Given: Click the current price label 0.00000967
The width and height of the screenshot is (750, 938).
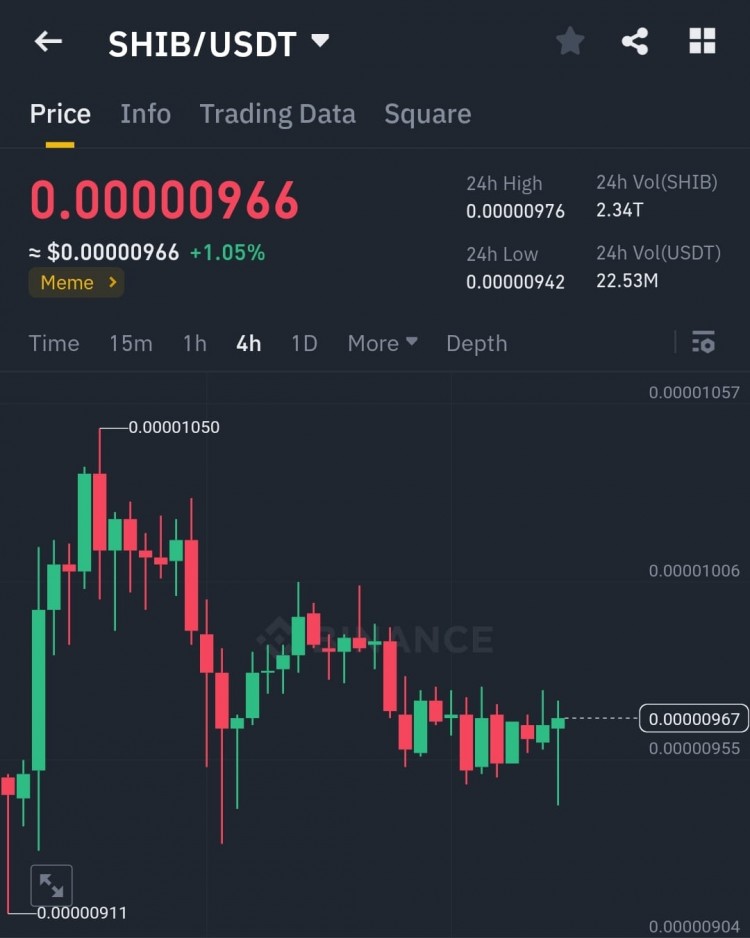Looking at the screenshot, I should tap(694, 718).
